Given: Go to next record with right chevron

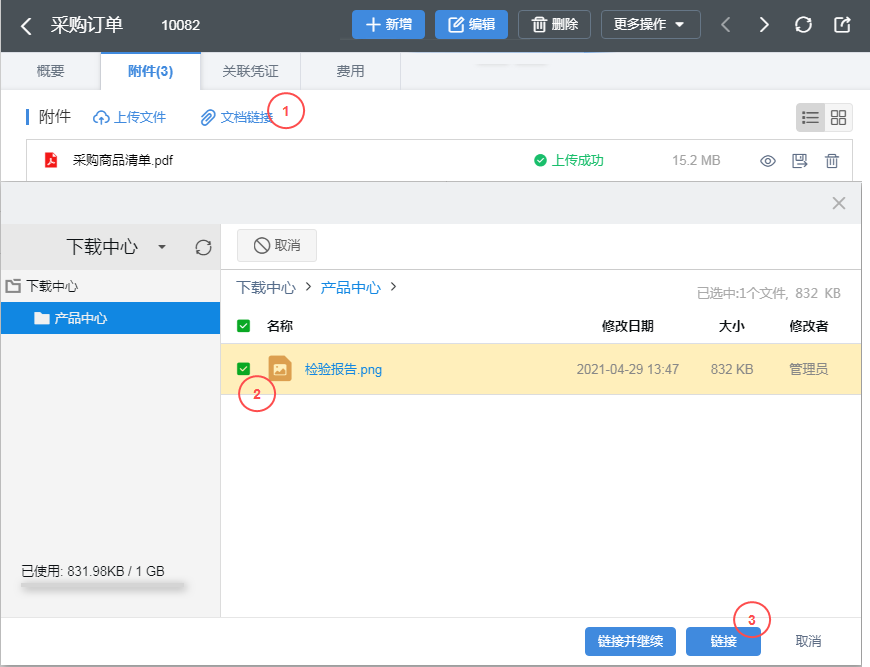Looking at the screenshot, I should [764, 25].
